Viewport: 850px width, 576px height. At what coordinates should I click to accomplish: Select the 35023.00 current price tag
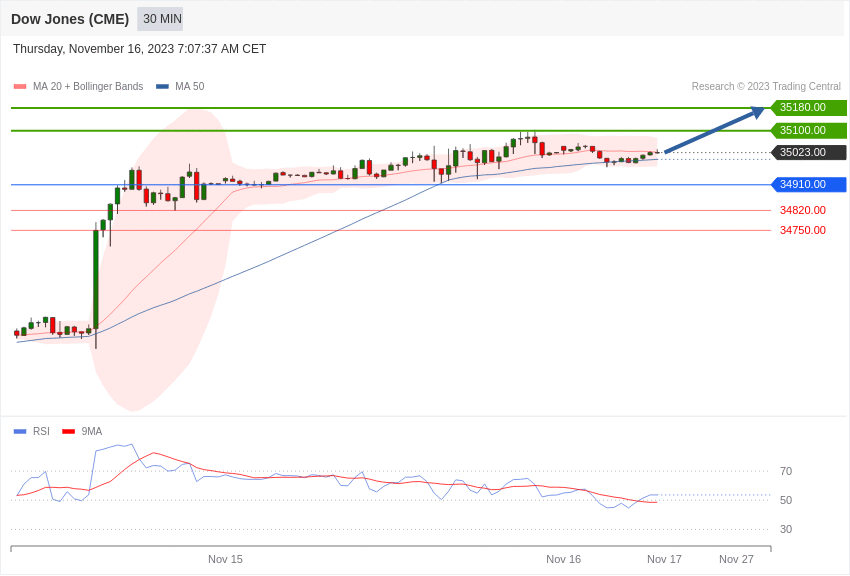(808, 153)
